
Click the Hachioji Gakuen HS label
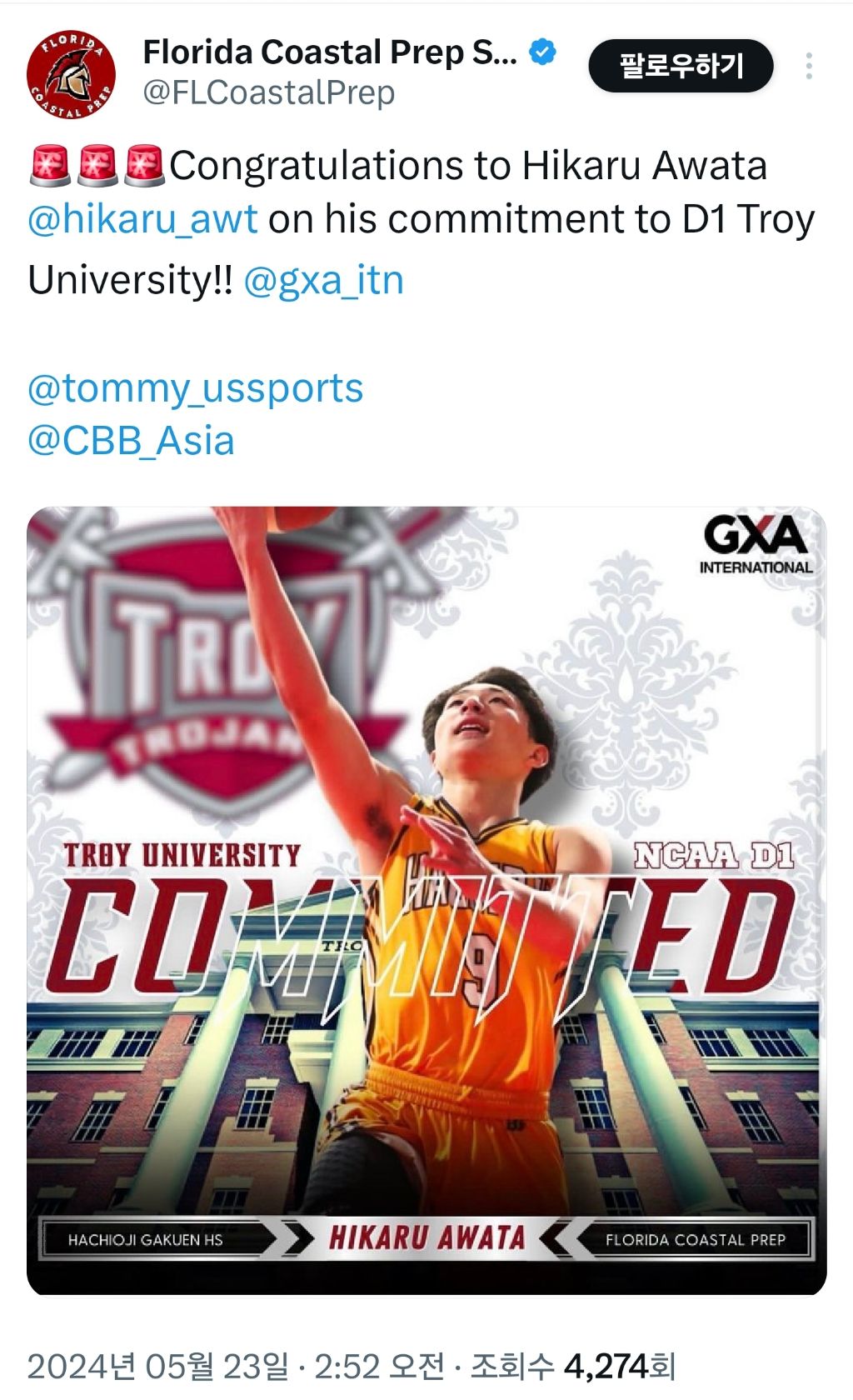pos(146,1240)
